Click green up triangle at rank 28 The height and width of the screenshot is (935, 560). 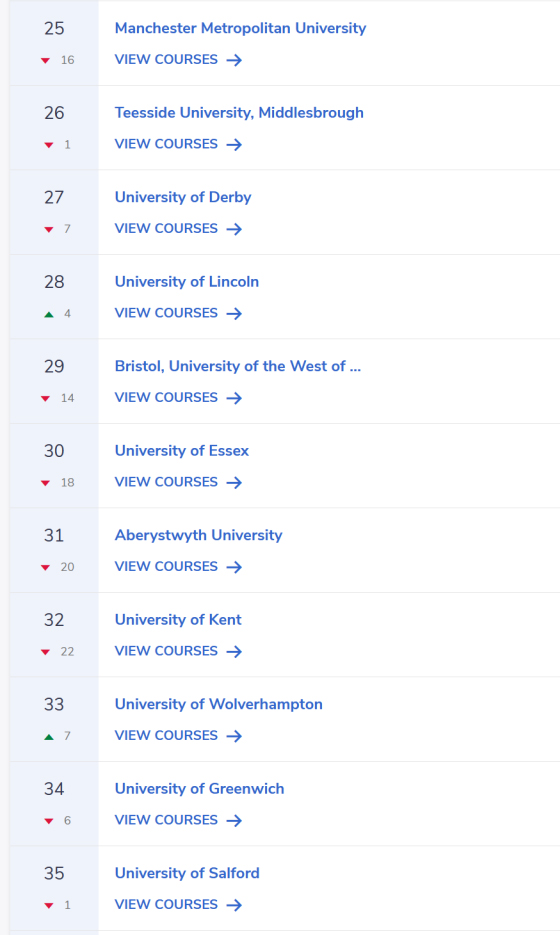pyautogui.click(x=49, y=314)
